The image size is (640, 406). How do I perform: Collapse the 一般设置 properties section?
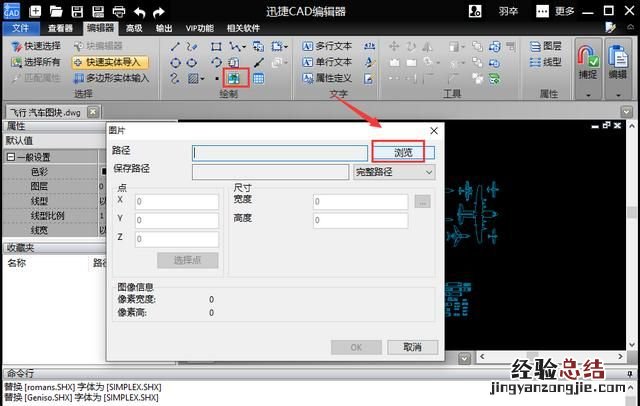point(11,157)
